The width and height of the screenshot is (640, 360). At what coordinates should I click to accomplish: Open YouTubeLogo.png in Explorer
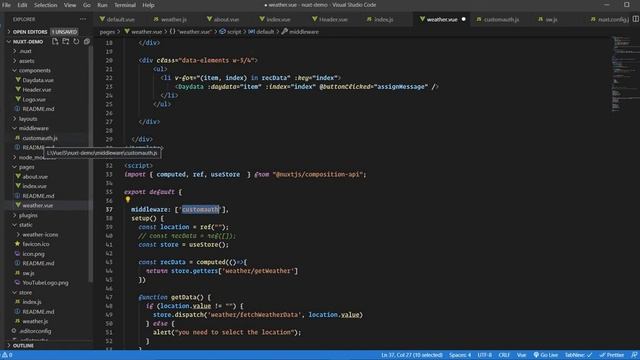coord(45,282)
